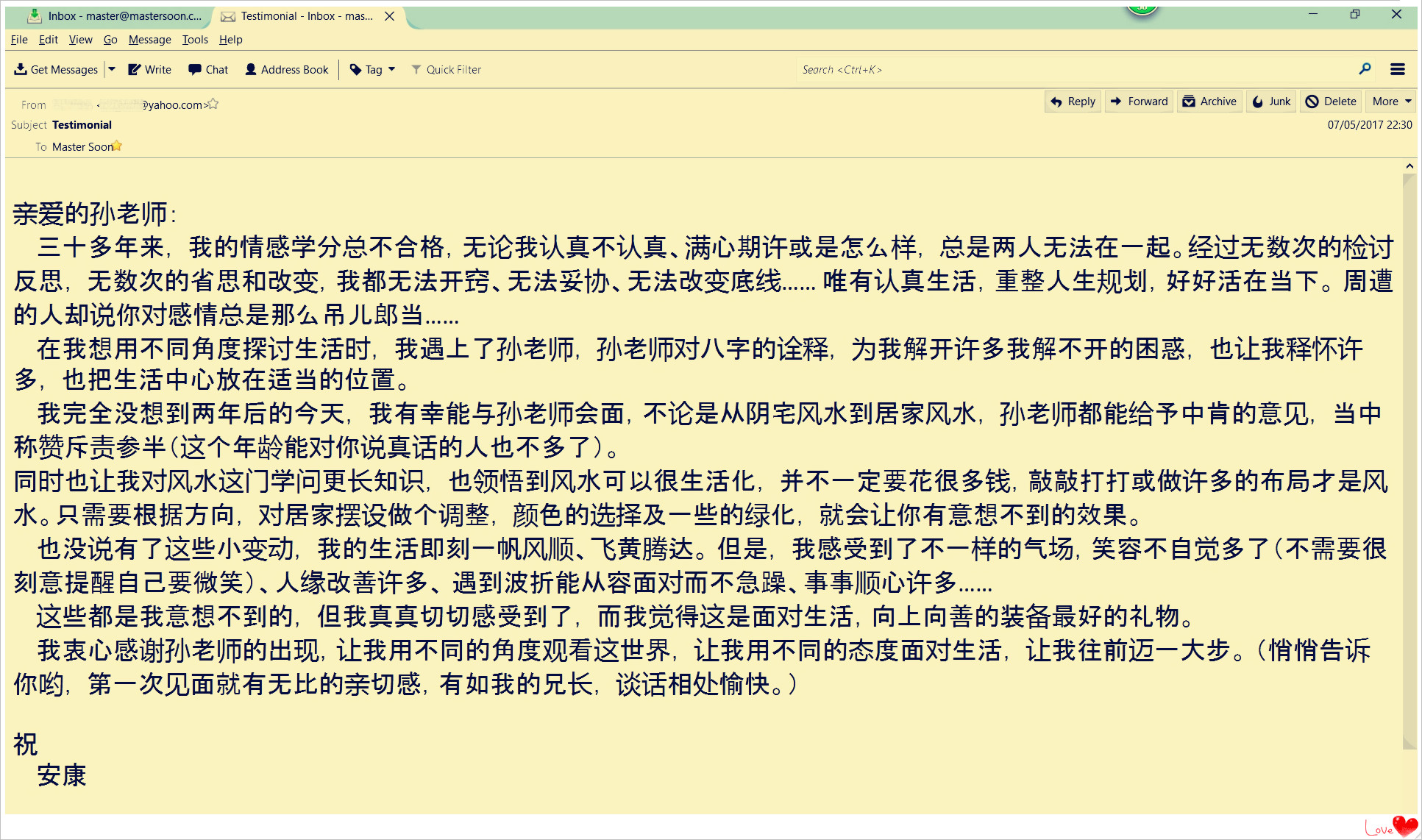
Task: Open the More actions dropdown
Action: click(1391, 102)
